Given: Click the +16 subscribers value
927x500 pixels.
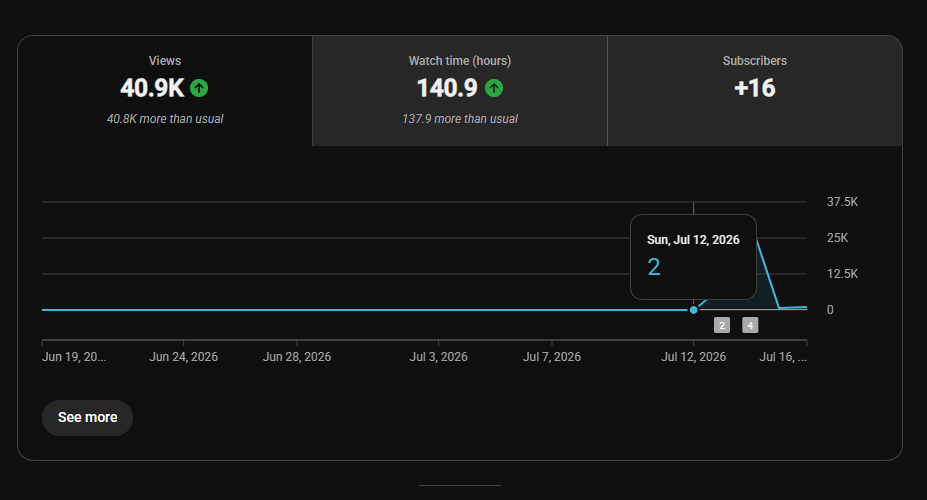Looking at the screenshot, I should (754, 88).
